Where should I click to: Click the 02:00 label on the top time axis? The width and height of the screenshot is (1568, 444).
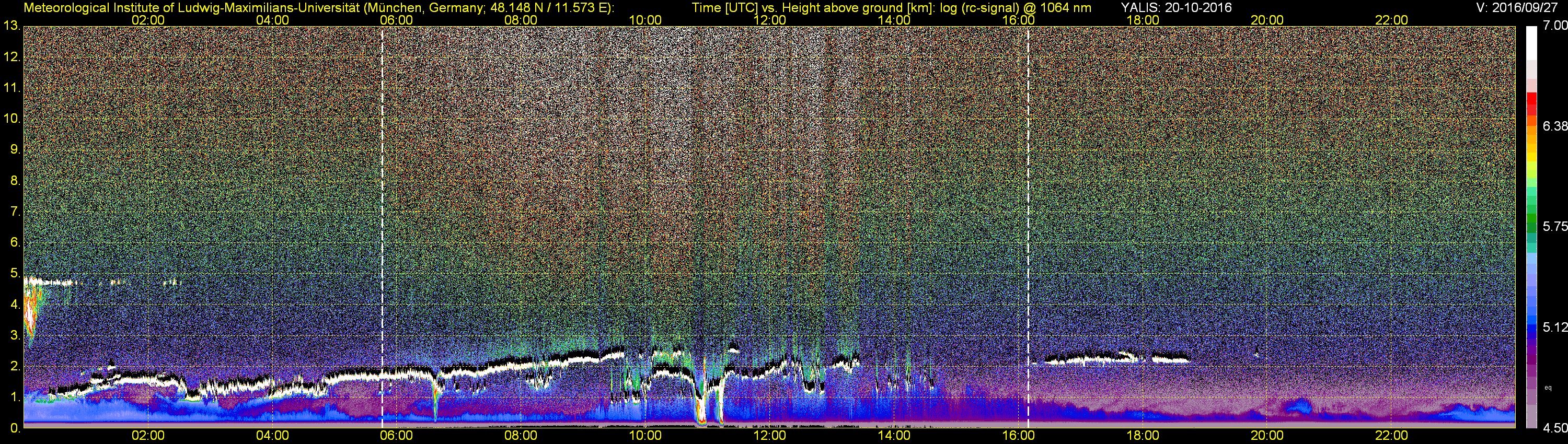point(148,20)
